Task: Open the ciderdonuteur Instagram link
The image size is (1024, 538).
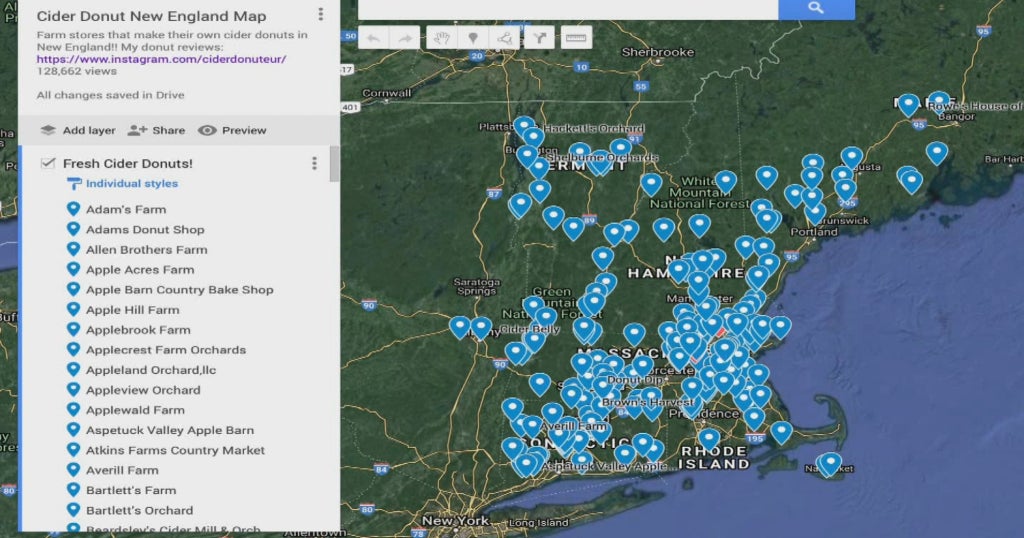Action: pos(161,59)
